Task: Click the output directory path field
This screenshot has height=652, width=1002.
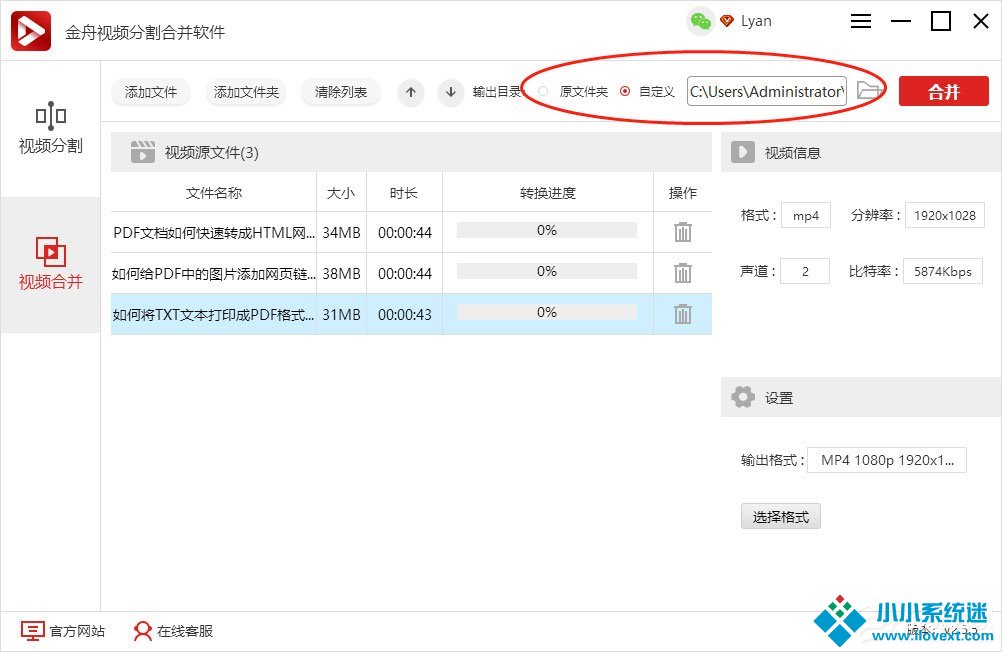Action: click(766, 92)
